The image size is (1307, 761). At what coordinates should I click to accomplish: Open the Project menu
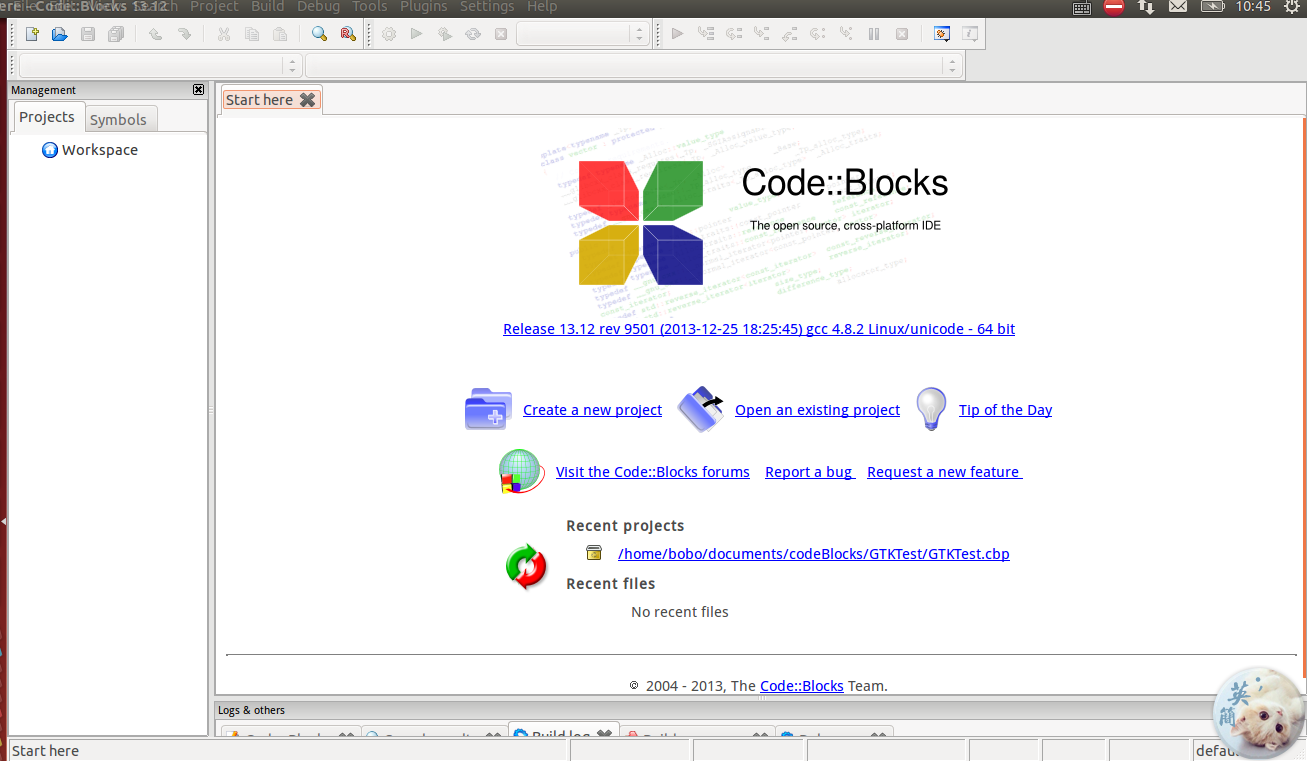(214, 7)
